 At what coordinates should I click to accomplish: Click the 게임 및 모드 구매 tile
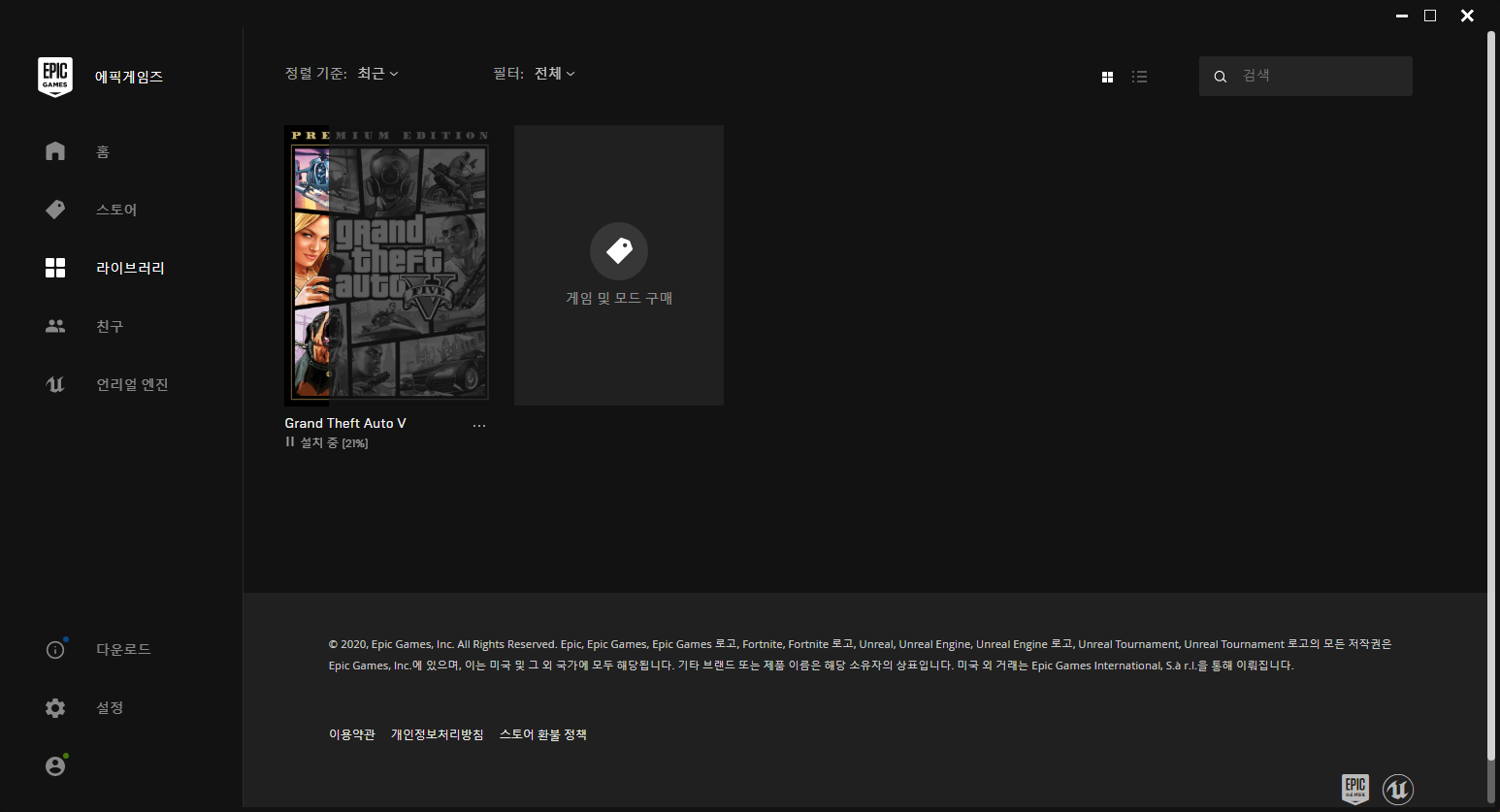click(619, 265)
